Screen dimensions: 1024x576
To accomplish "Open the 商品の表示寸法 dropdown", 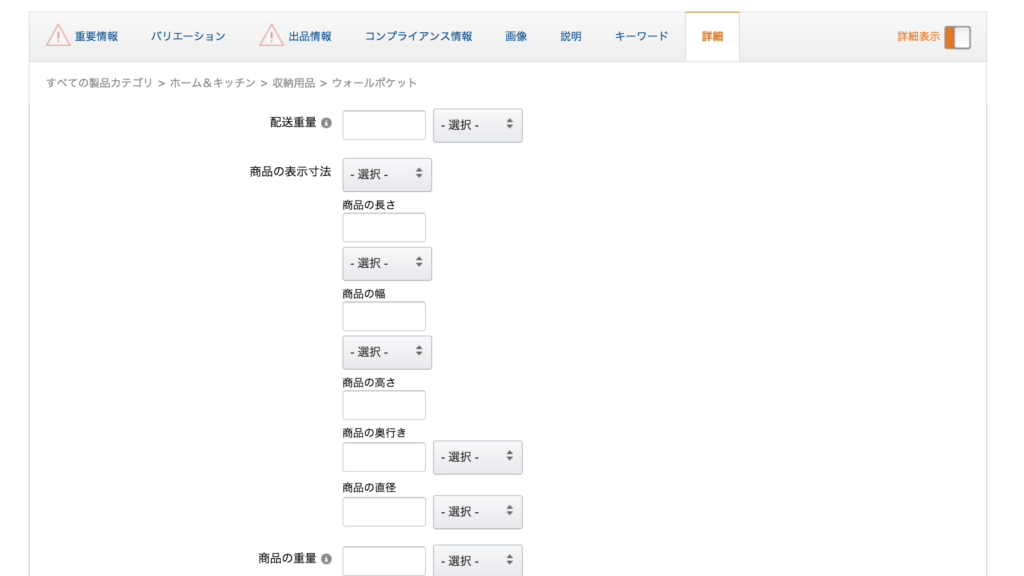I will coord(387,174).
